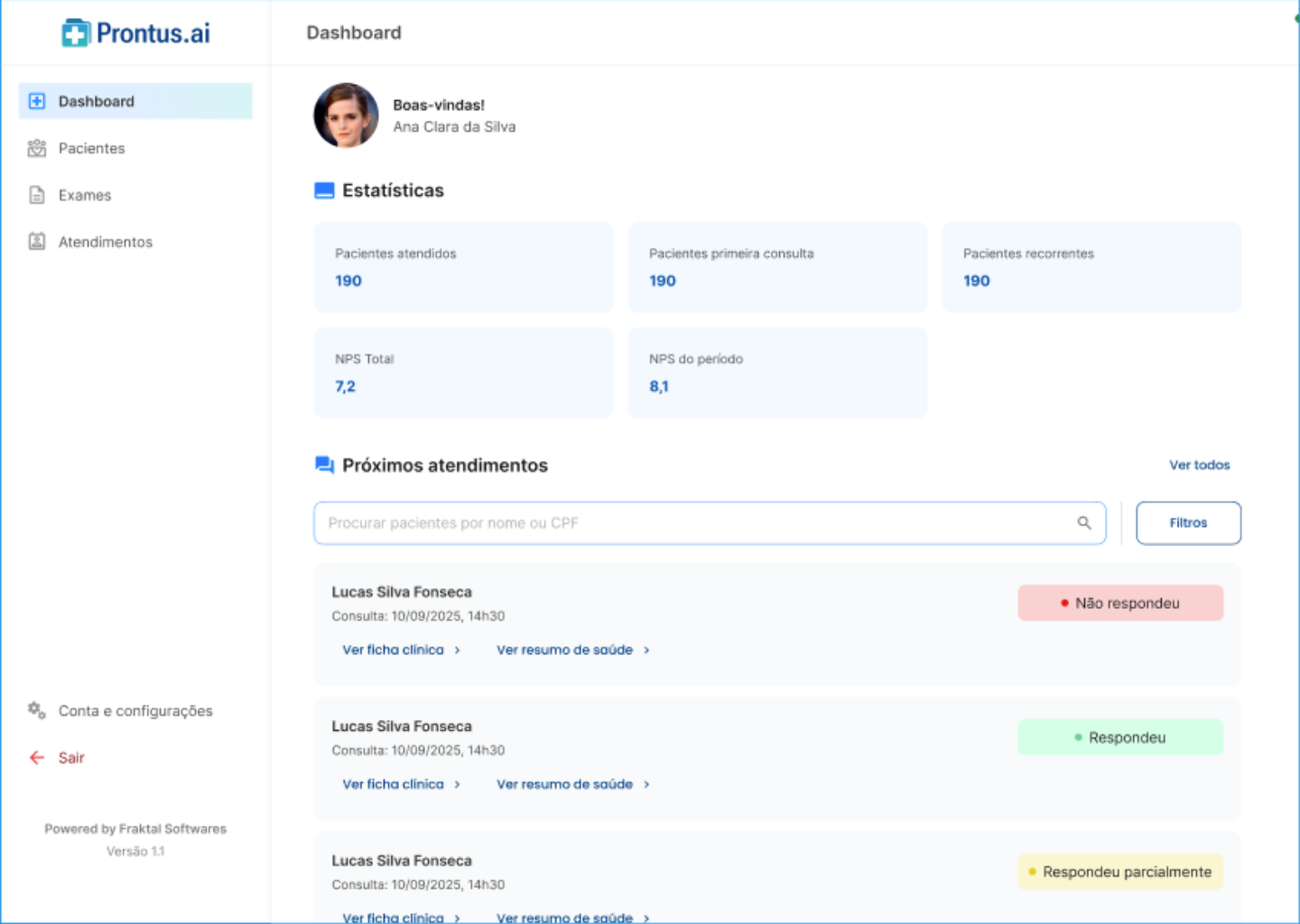
Task: Click chevron after Ver ficha clínica, Não respondeu card
Action: tap(457, 650)
